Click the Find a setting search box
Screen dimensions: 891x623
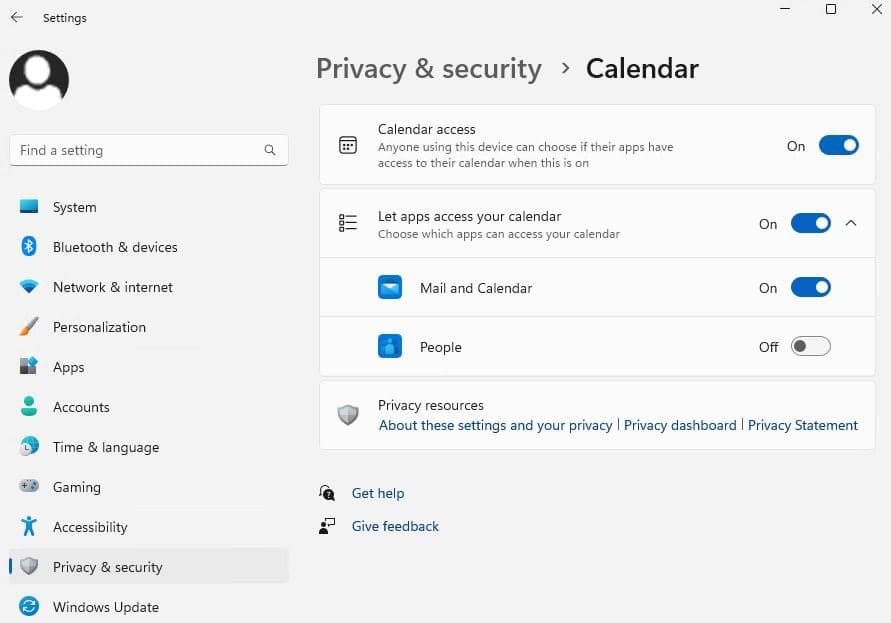tap(140, 150)
